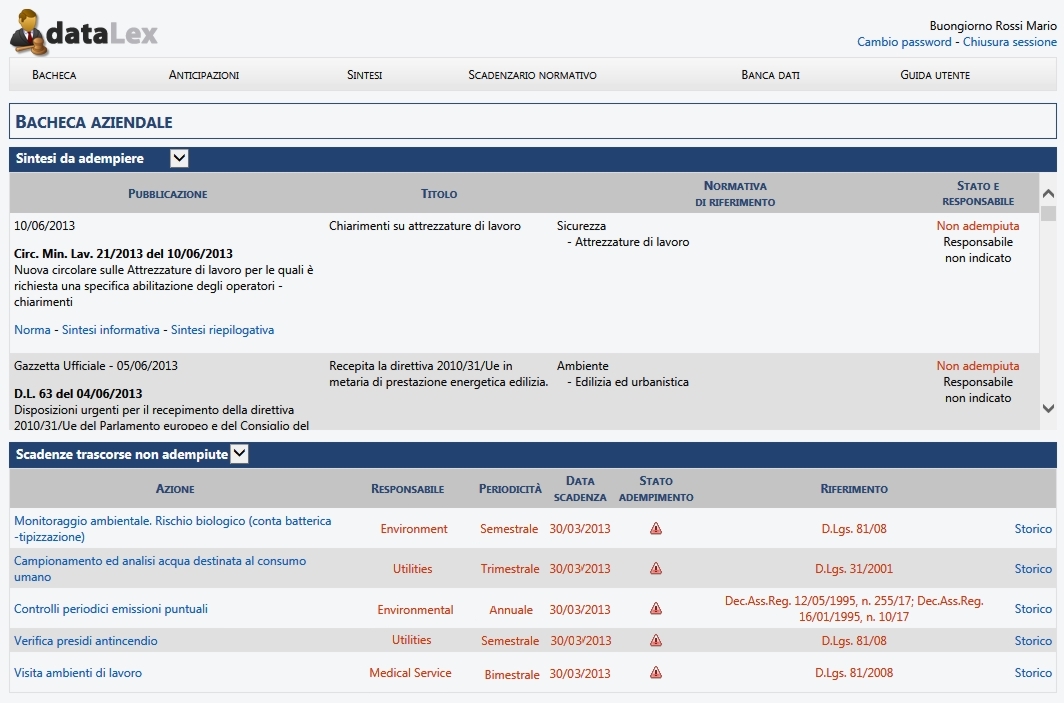Click the D.Lgs. 31/2001 reference

(x=854, y=569)
